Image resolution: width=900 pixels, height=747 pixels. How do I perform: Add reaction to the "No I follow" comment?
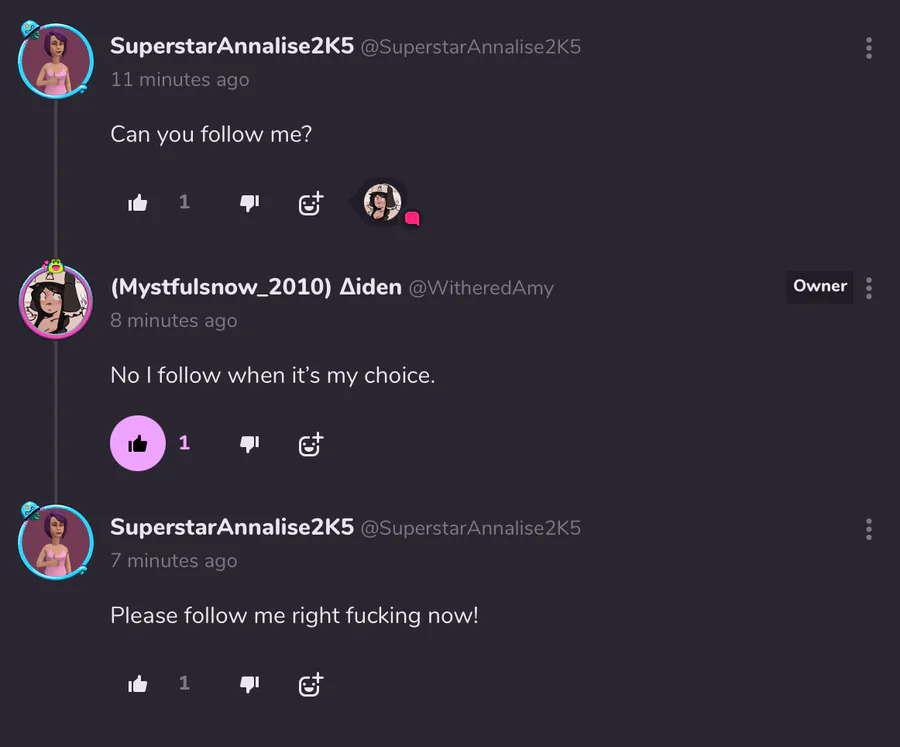pos(311,443)
